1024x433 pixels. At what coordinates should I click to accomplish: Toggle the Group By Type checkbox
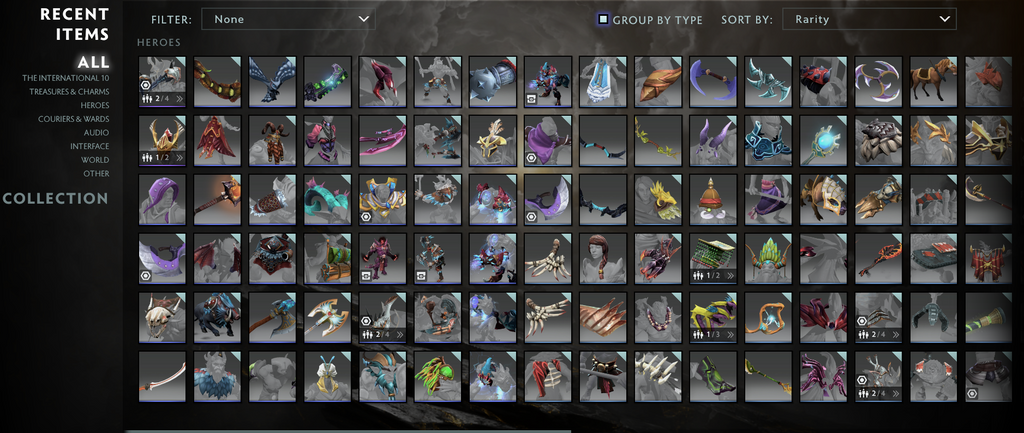603,20
